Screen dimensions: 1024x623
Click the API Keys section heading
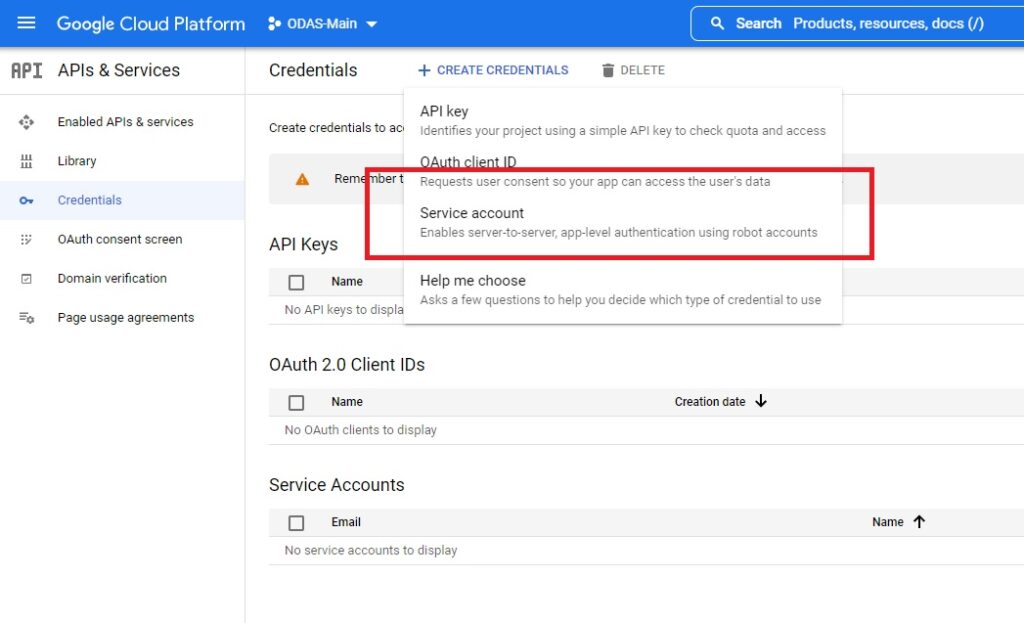304,244
